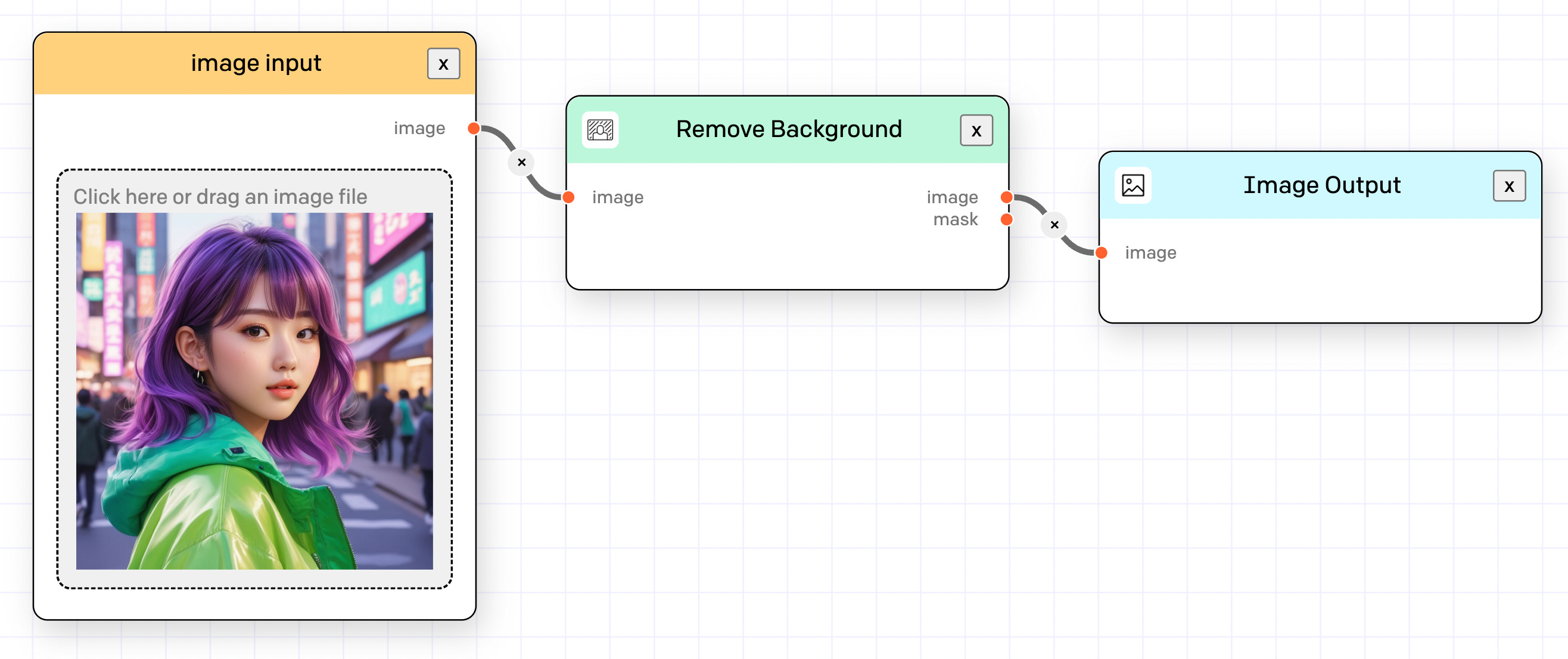
Task: Click Remove Background's image input port
Action: [x=568, y=197]
